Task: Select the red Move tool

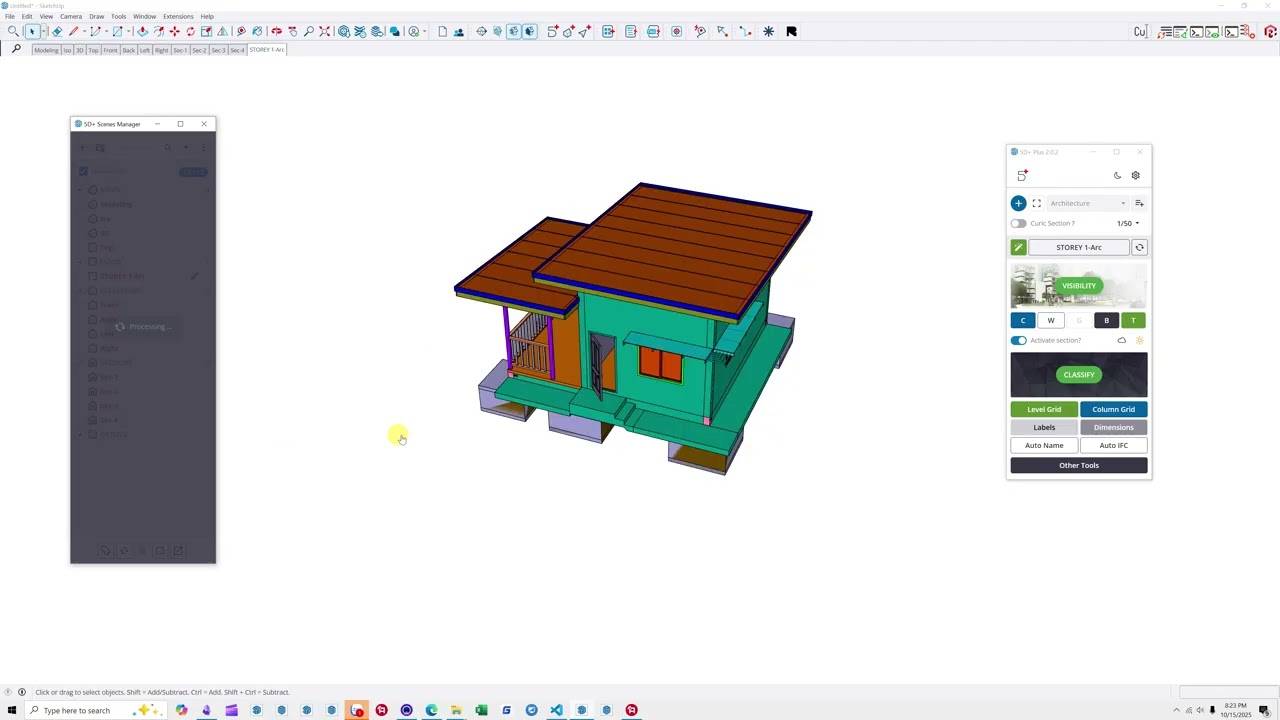Action: pos(174,31)
